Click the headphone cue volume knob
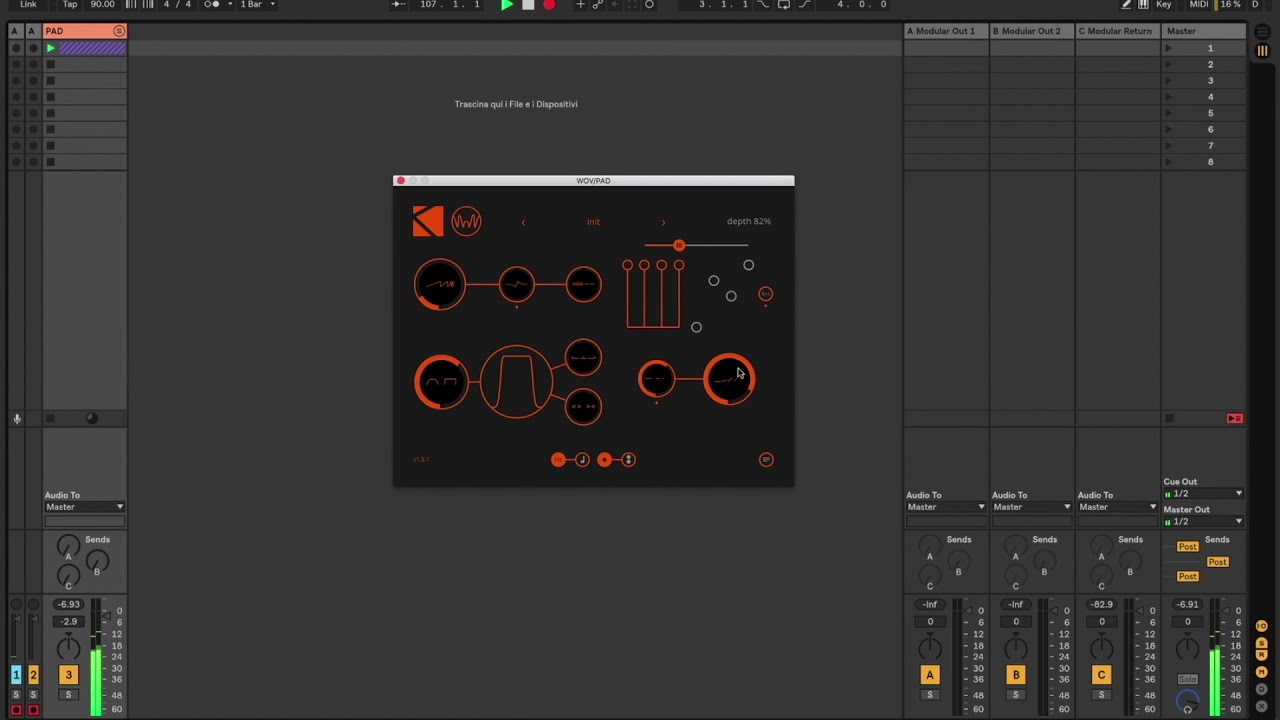Viewport: 1280px width, 720px height. coord(1188,702)
